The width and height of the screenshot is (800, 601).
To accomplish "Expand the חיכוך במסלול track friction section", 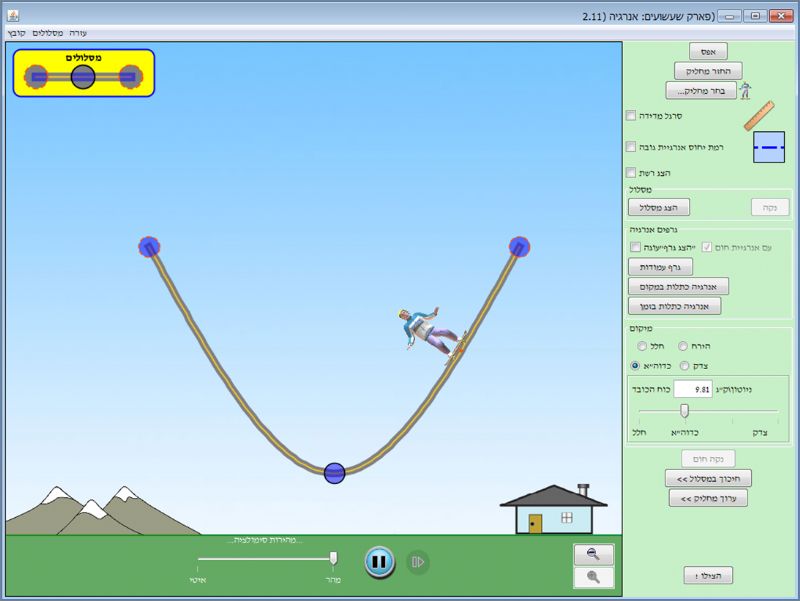I will [x=708, y=478].
